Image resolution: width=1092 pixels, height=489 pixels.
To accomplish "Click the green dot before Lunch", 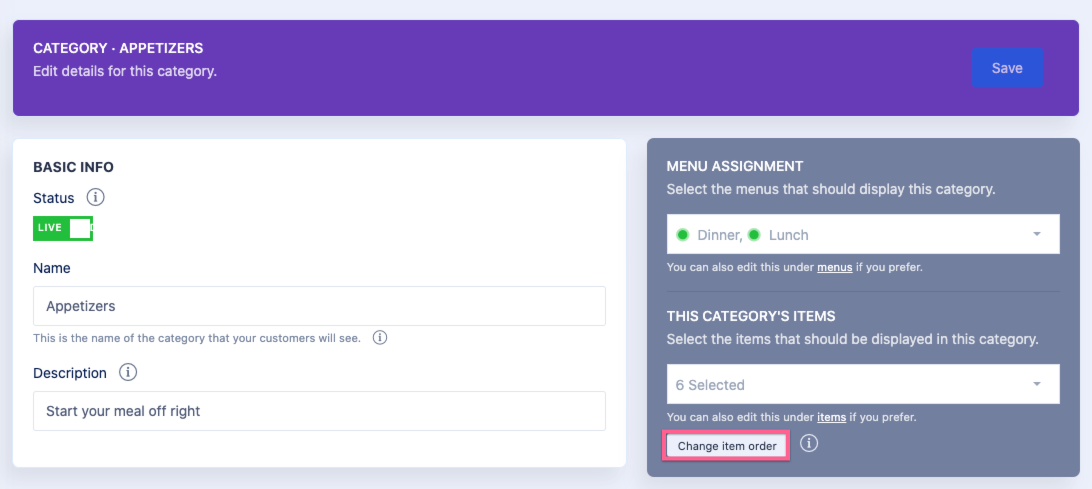I will point(754,235).
